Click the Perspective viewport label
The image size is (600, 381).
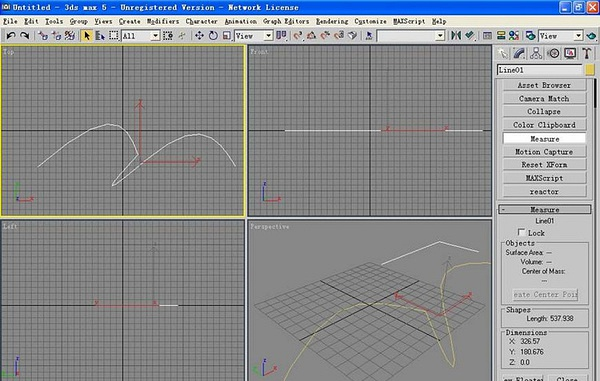(x=270, y=226)
